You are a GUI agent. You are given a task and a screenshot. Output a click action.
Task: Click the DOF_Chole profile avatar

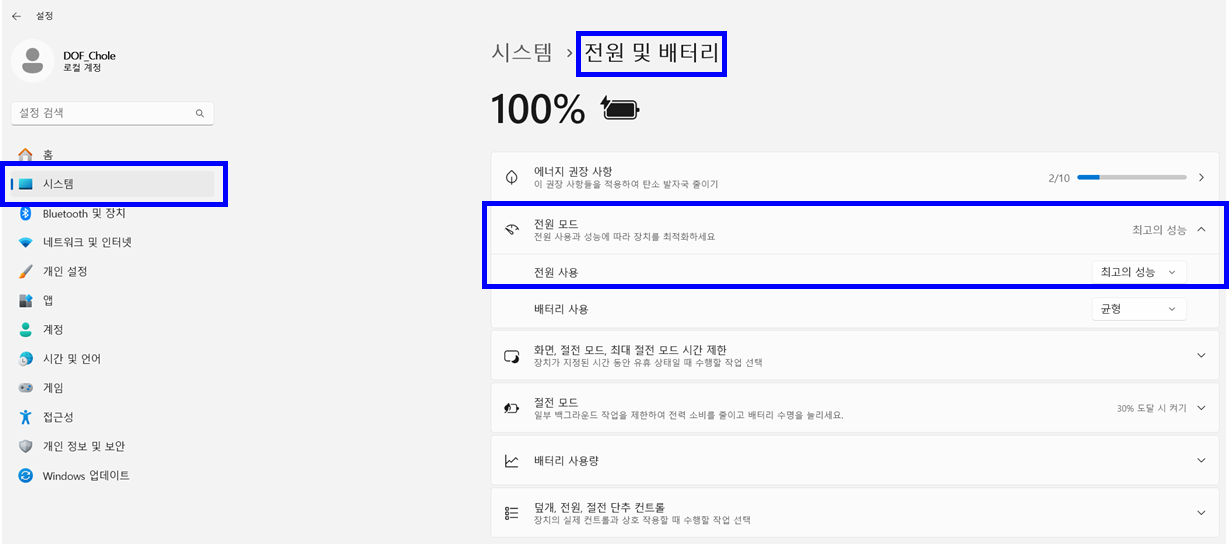click(x=32, y=61)
